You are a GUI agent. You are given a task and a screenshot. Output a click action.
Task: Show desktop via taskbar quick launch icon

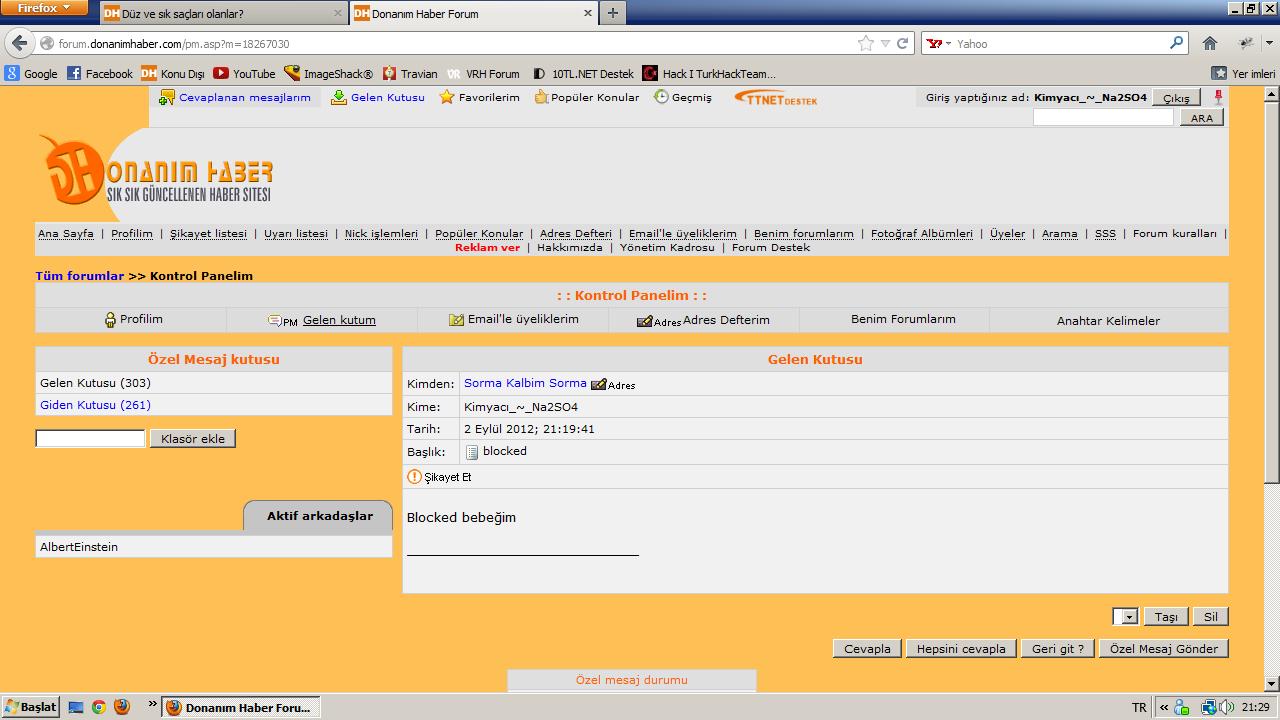point(76,707)
